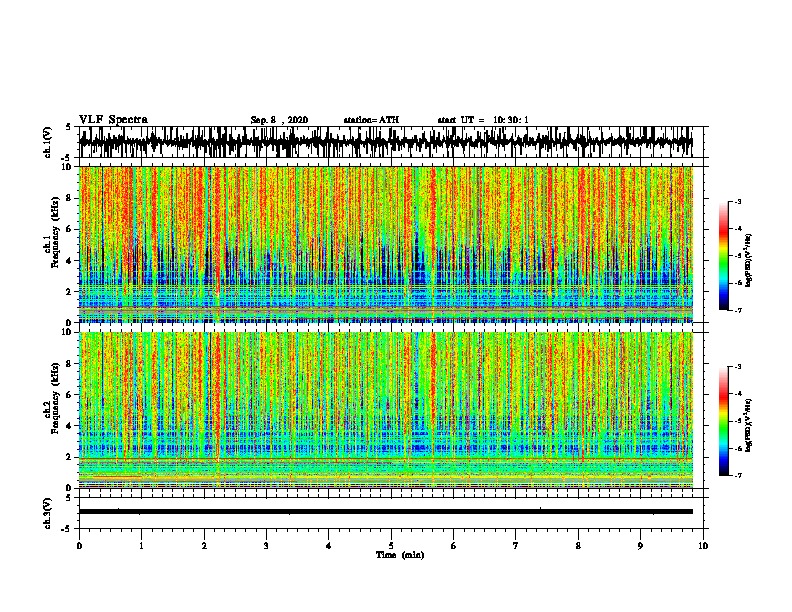Click the ch.3 flat voltage trace
Image resolution: width=792 pixels, height=612 pixels.
click(x=385, y=512)
